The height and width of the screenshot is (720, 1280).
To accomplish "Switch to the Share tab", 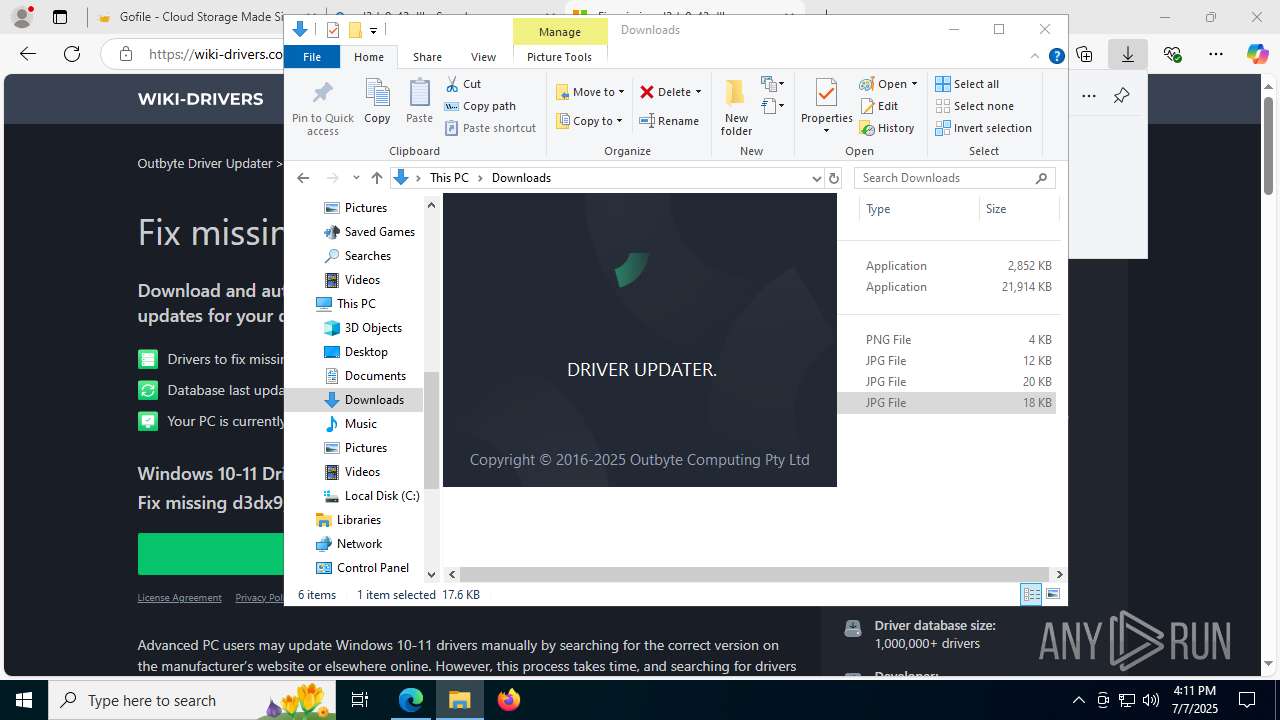I will 427,57.
